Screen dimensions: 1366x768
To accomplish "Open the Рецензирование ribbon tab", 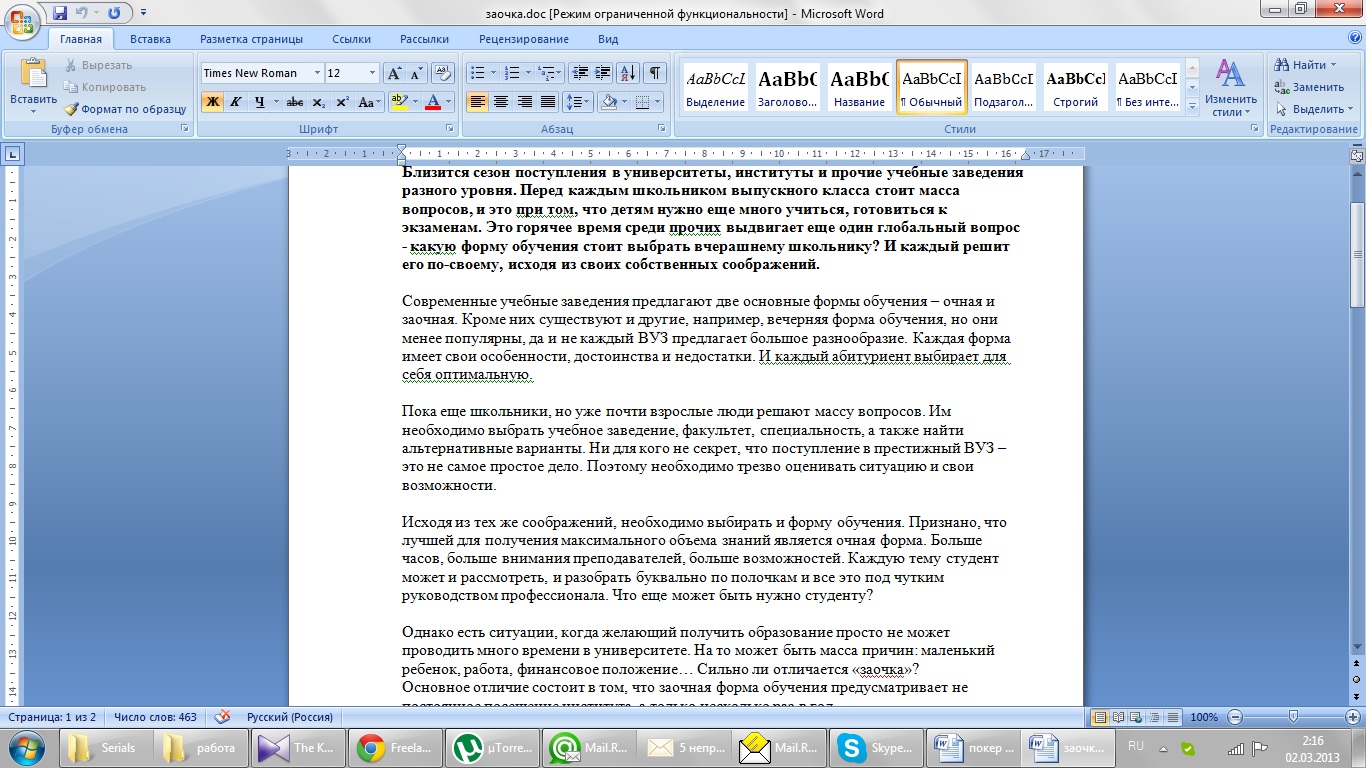I will [x=523, y=39].
